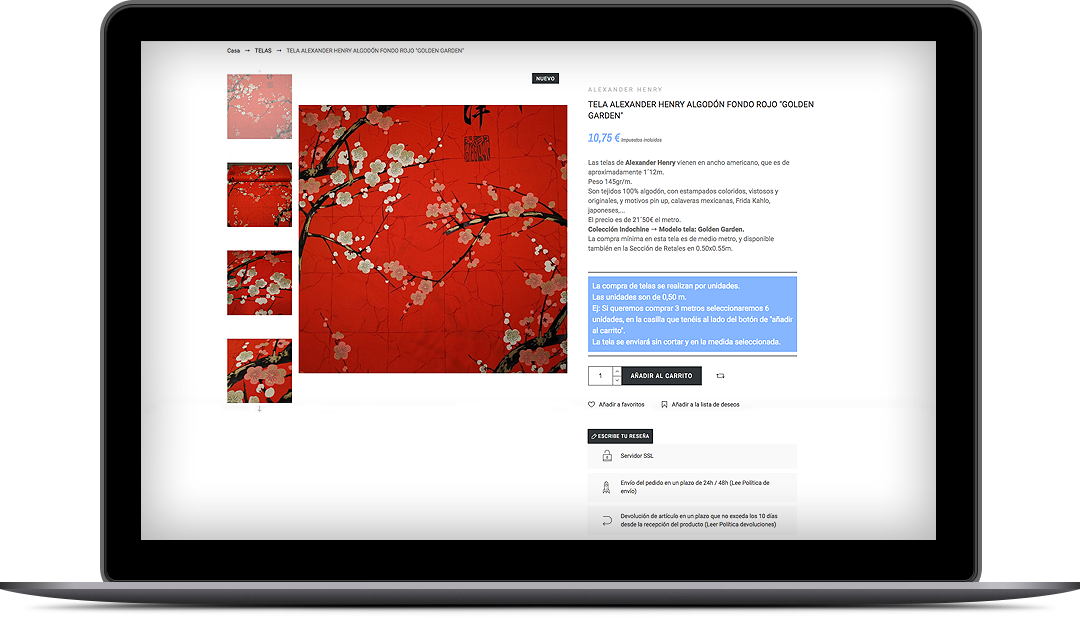Click Colección Indochine model line

[x=665, y=229]
